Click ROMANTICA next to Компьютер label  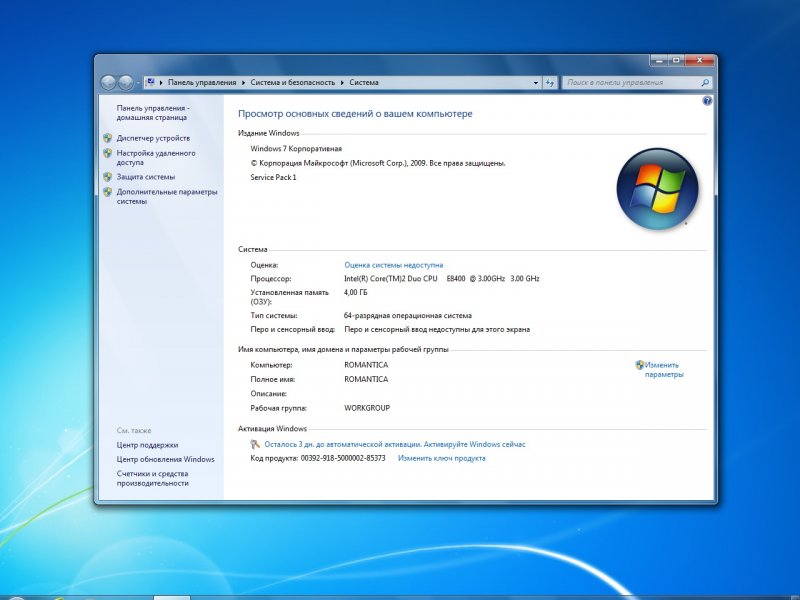point(366,365)
